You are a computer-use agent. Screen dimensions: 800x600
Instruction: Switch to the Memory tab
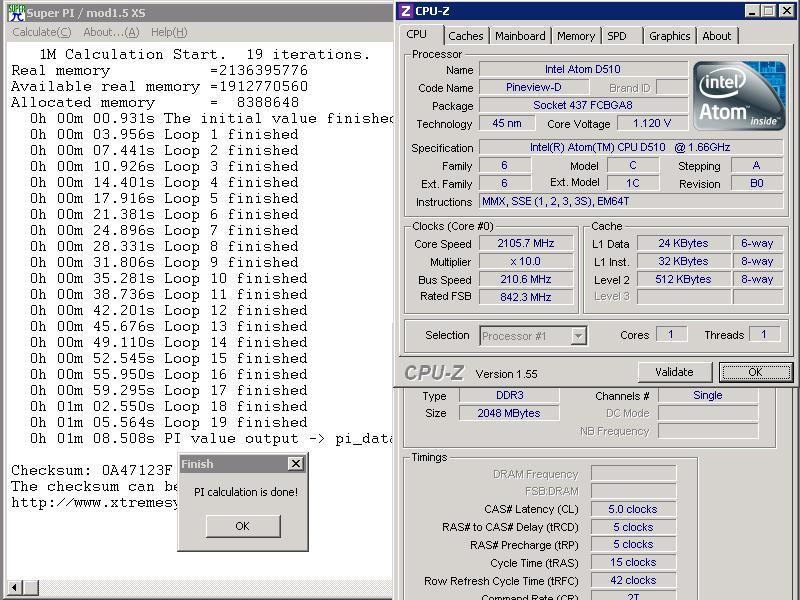point(576,36)
